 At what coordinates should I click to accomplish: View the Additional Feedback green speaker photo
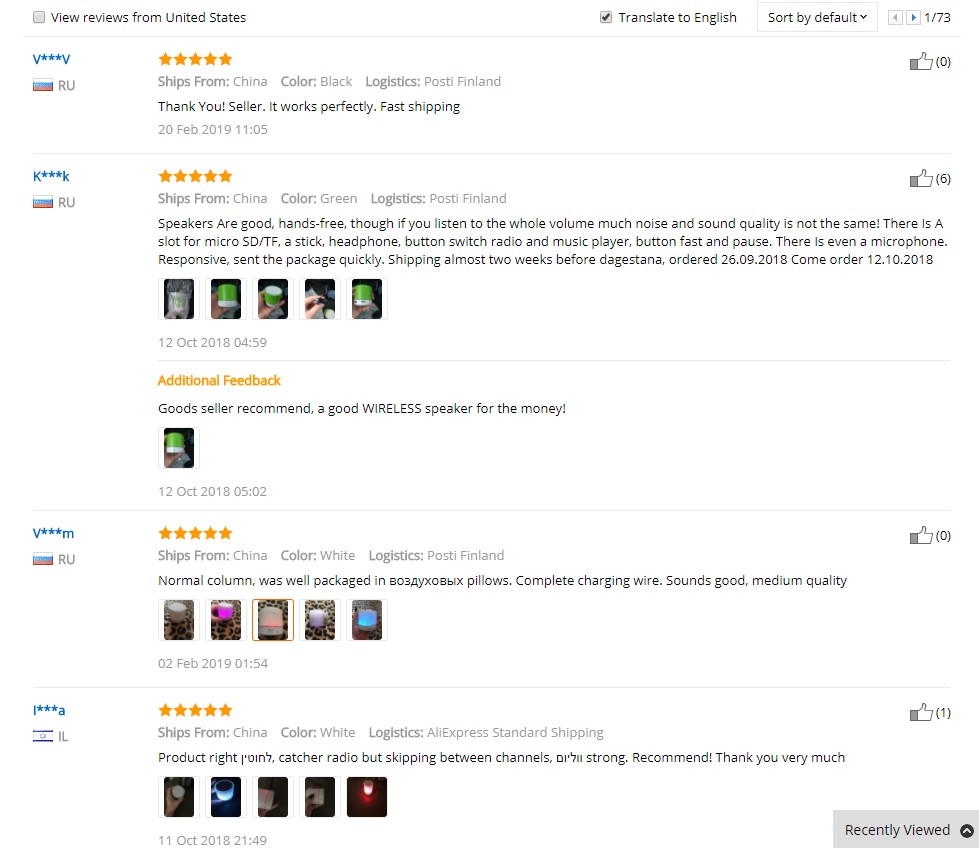[x=179, y=448]
